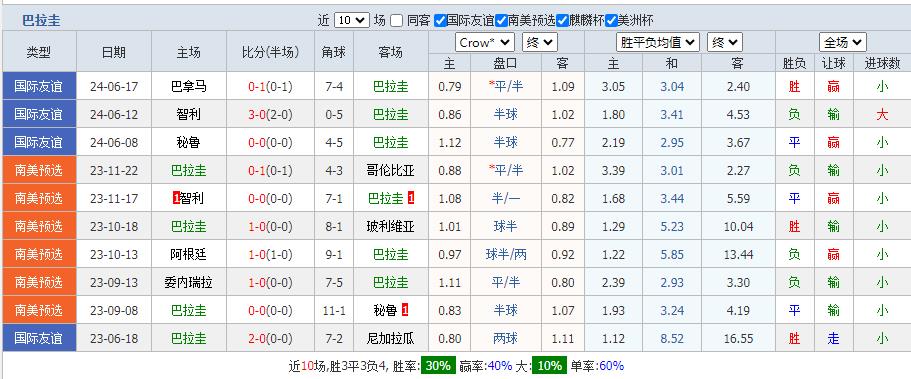Click the 40% handicap win rate value
The width and height of the screenshot is (911, 379).
pos(500,366)
